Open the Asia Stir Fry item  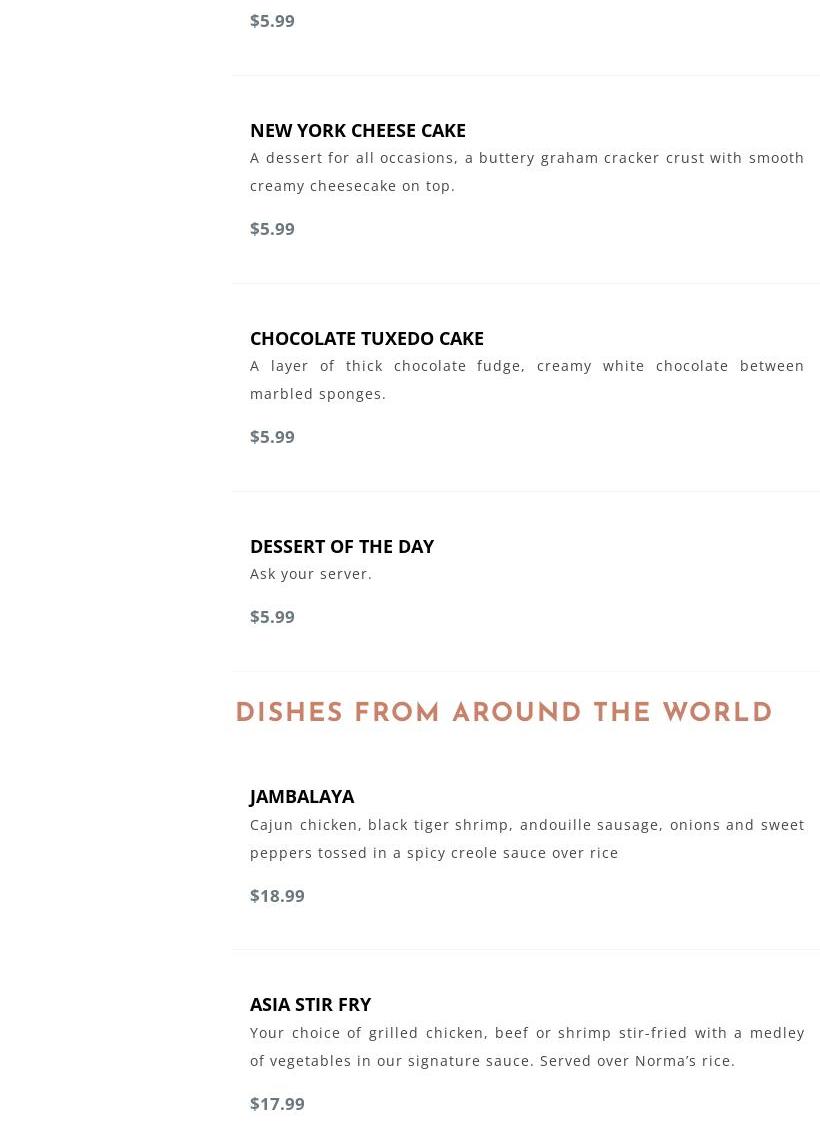[310, 1004]
